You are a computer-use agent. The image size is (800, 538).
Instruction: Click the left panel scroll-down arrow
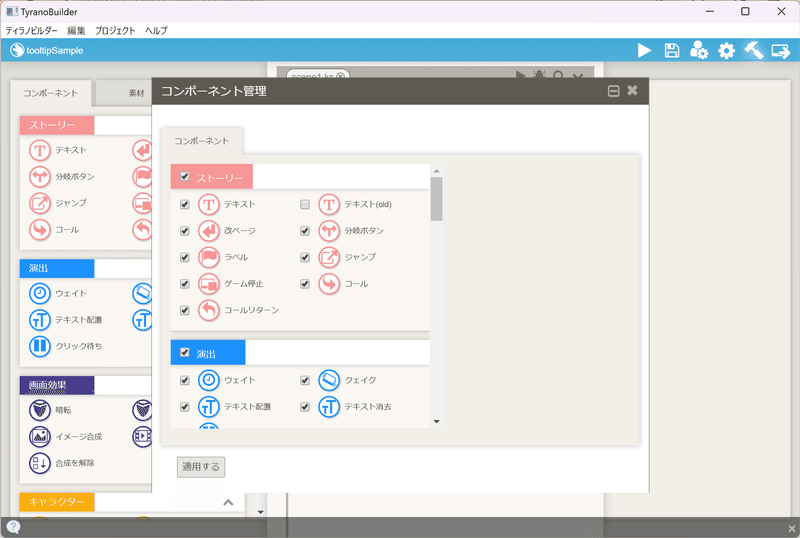[x=261, y=512]
